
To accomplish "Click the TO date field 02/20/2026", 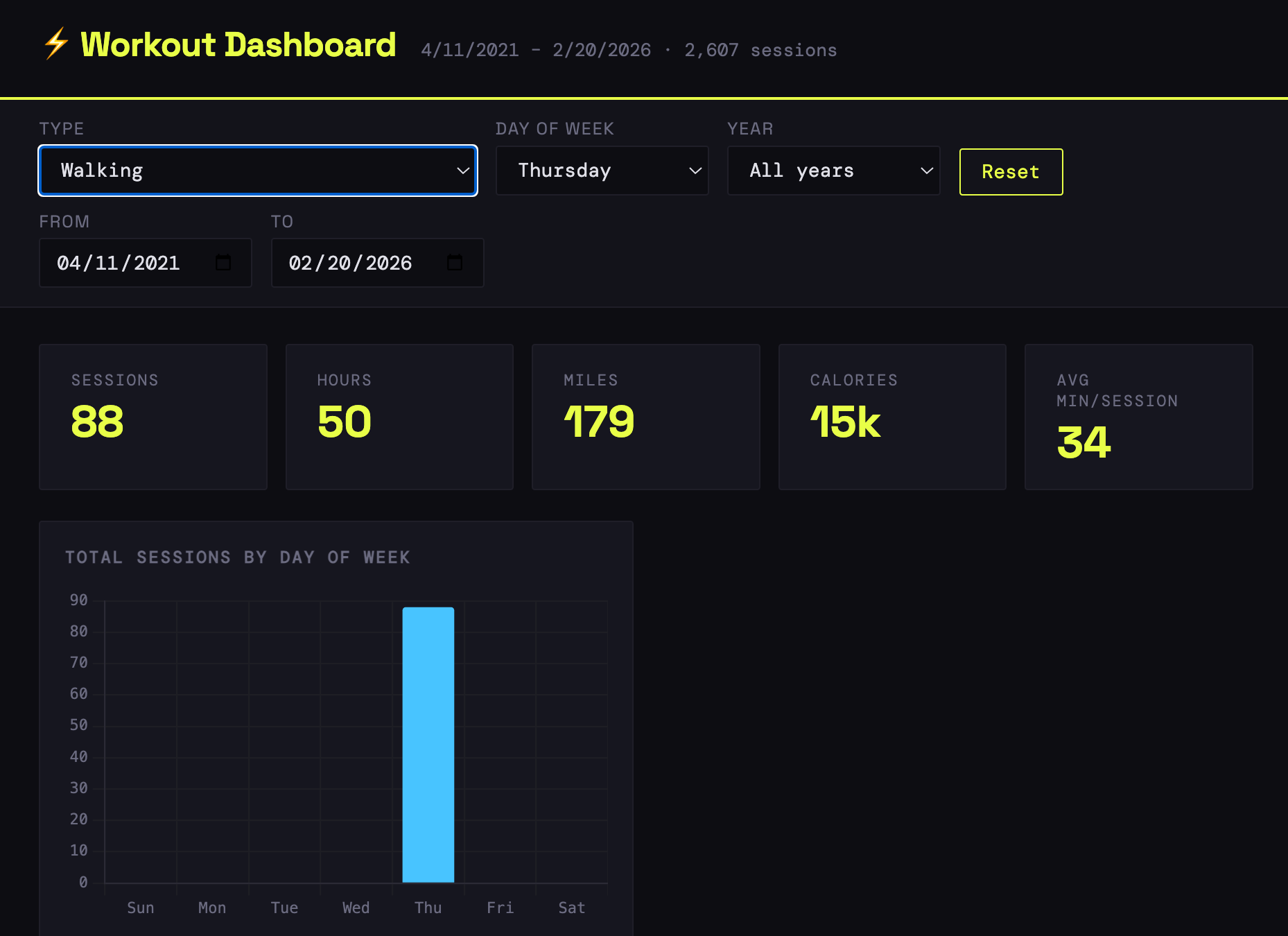I will coord(350,263).
